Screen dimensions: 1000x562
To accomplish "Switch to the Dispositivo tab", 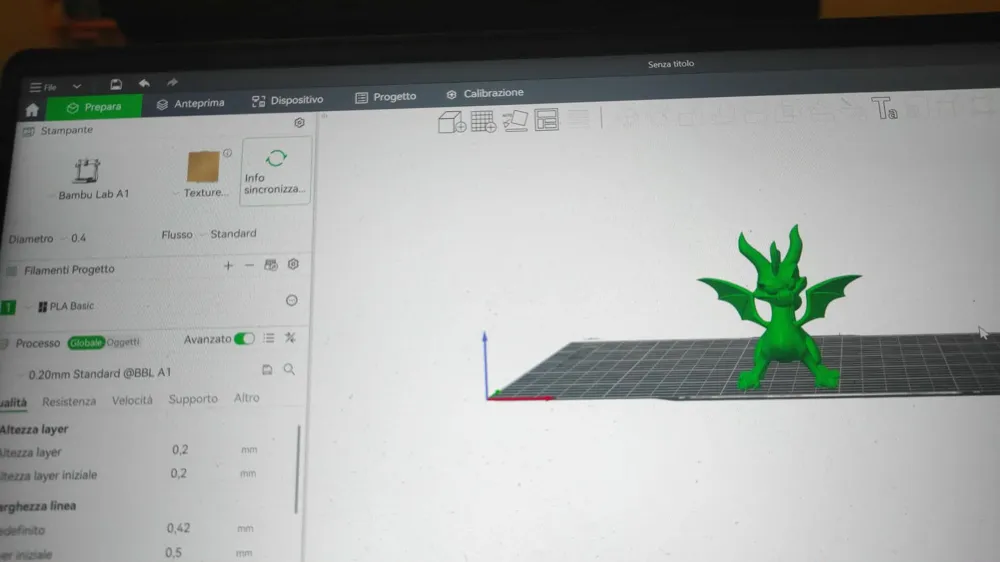I will [288, 100].
